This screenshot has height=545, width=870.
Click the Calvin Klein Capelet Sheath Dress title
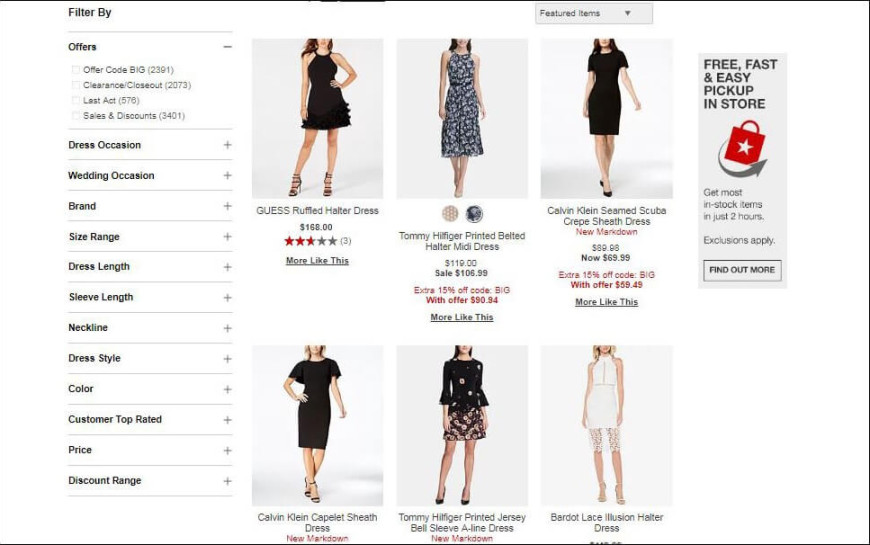(317, 522)
